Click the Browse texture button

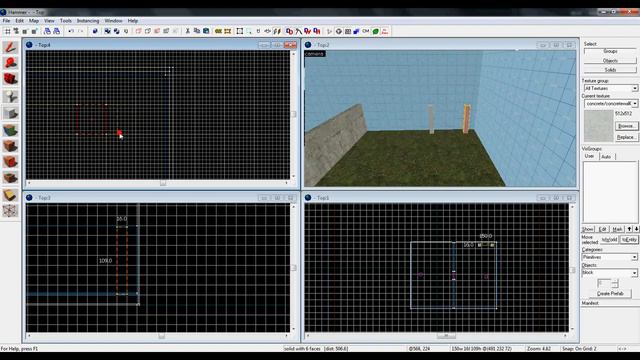[626, 126]
